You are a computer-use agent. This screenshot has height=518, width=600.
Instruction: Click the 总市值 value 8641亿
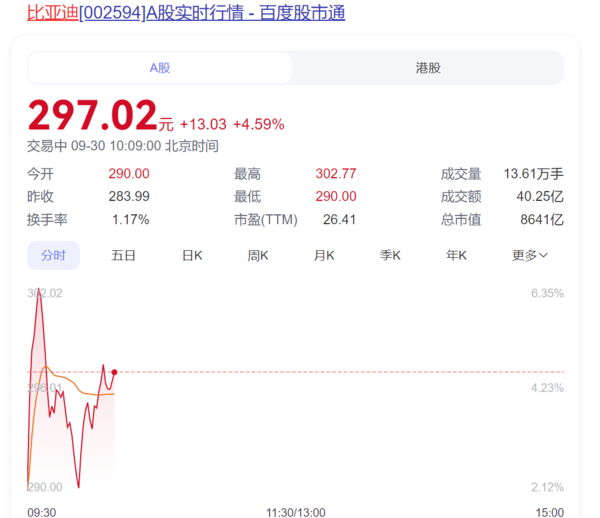[542, 220]
